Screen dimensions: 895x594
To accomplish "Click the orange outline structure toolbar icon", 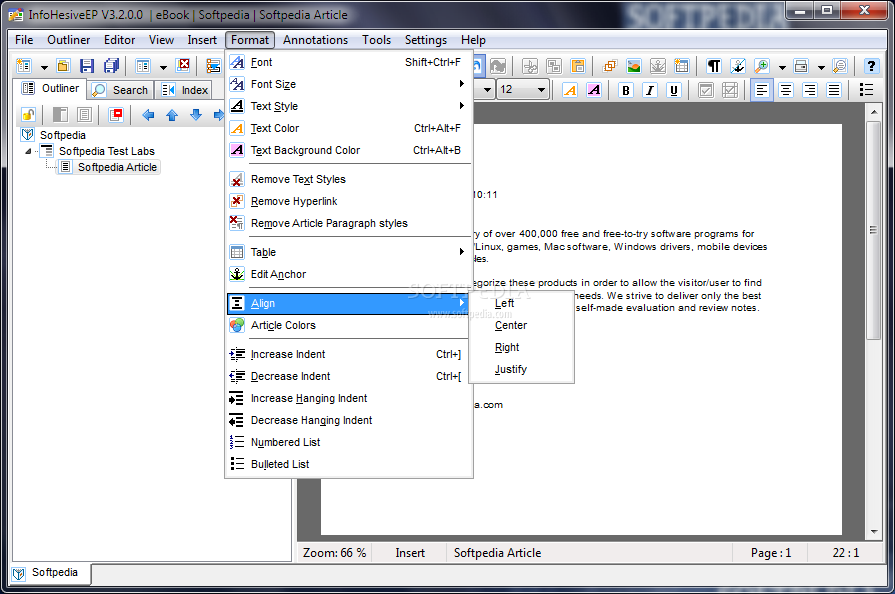I will click(x=213, y=66).
